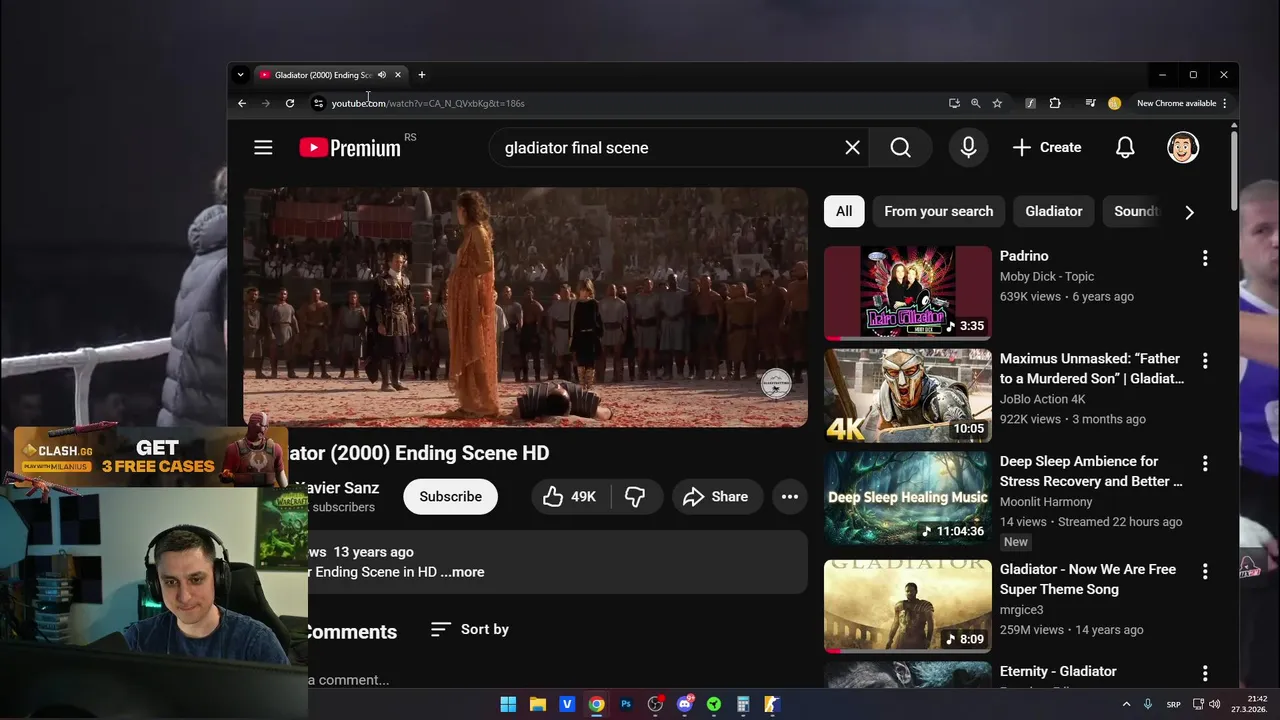The image size is (1280, 720).
Task: Open the Chrome zoom magnifier icon
Action: 976,103
